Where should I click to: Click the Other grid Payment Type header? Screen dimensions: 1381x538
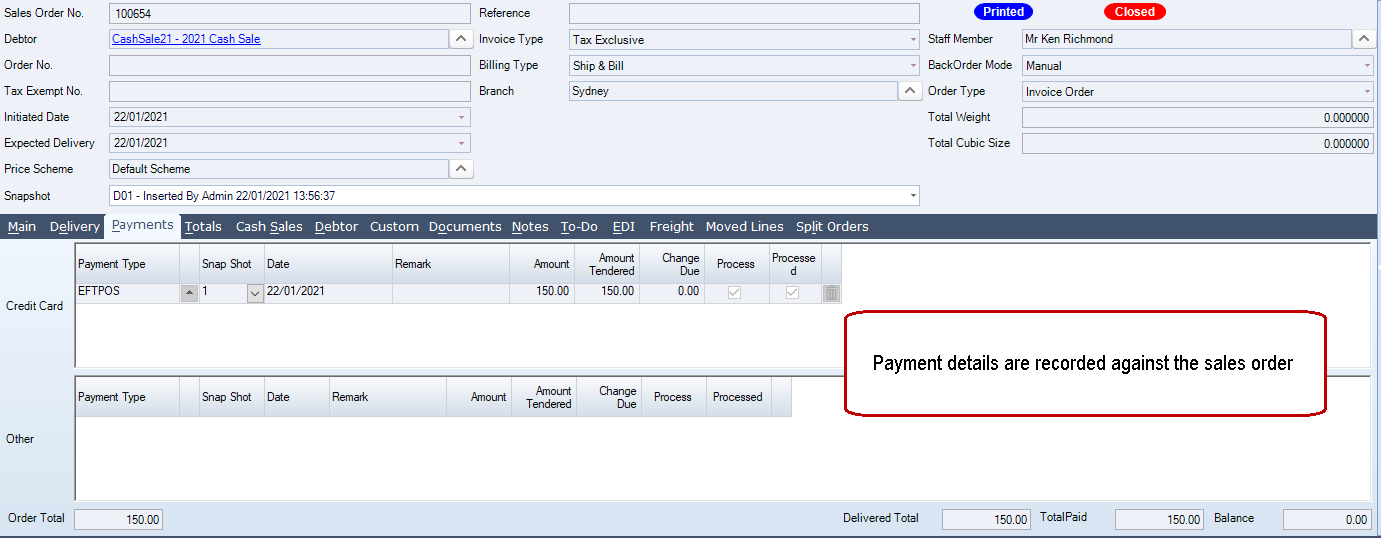click(x=127, y=397)
